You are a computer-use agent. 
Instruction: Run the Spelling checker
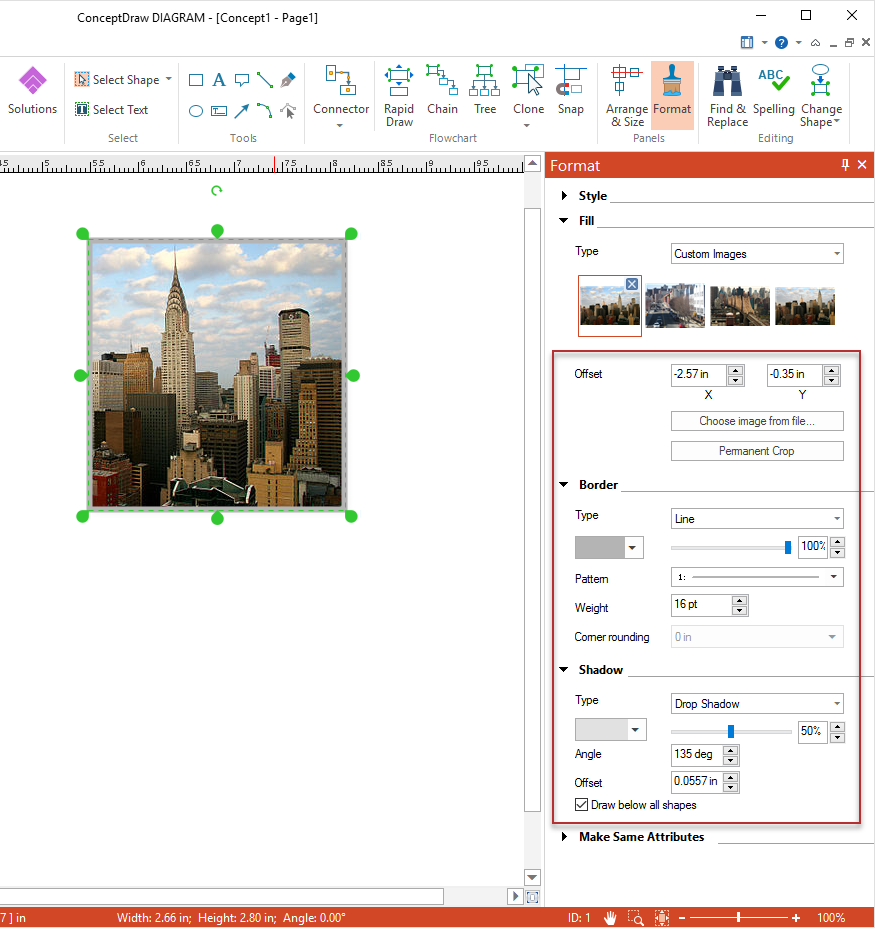point(773,91)
